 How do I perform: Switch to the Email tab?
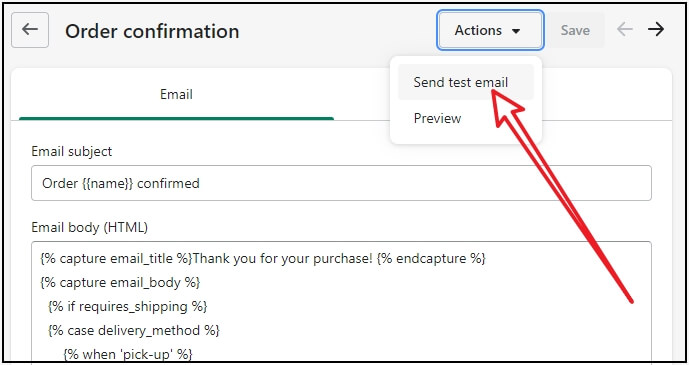pyautogui.click(x=176, y=94)
